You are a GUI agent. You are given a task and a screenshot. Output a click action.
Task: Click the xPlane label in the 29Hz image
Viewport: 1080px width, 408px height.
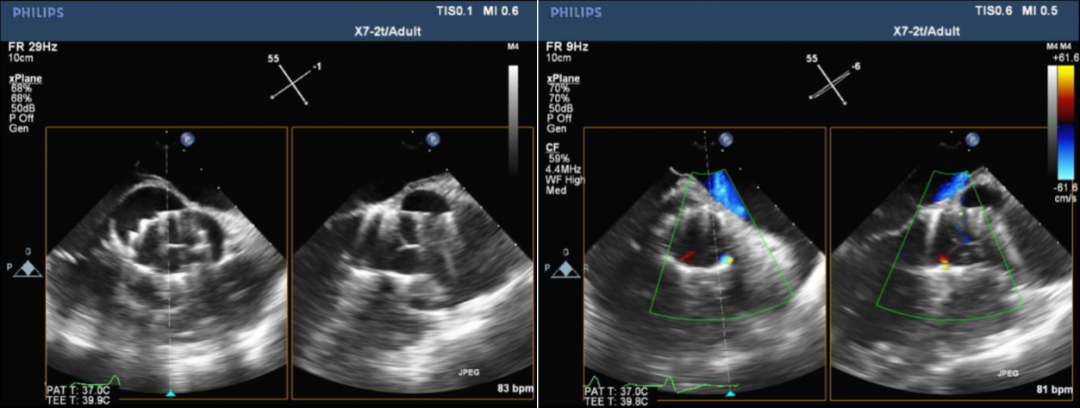pyautogui.click(x=26, y=78)
